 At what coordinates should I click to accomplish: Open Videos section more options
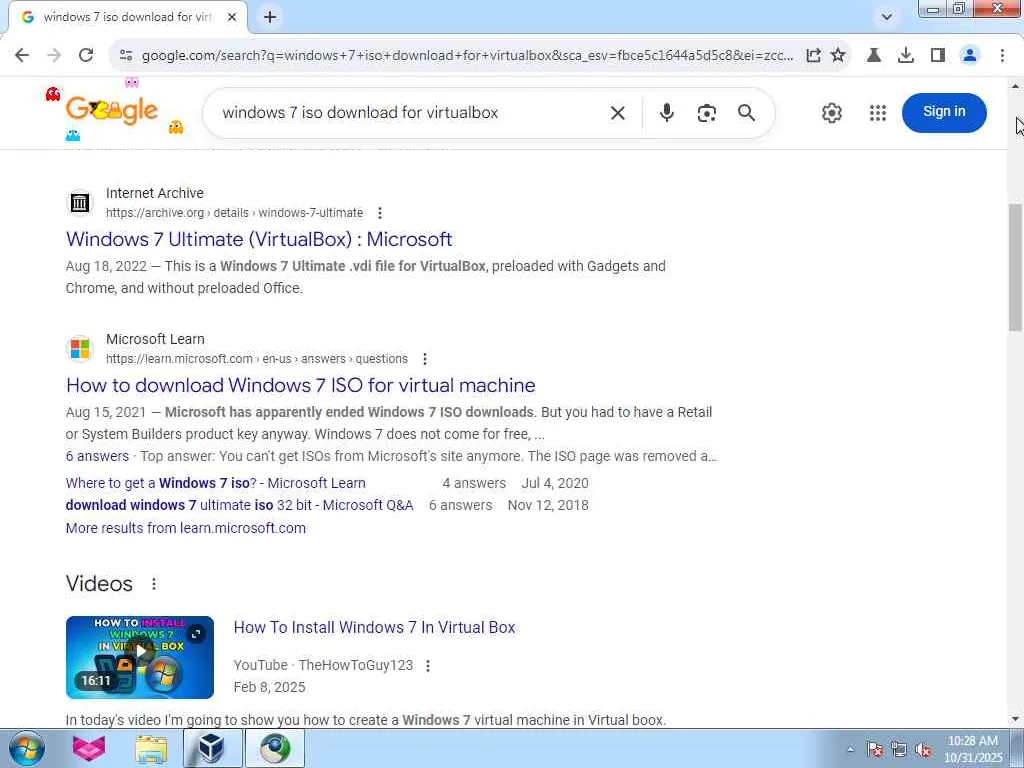(153, 584)
